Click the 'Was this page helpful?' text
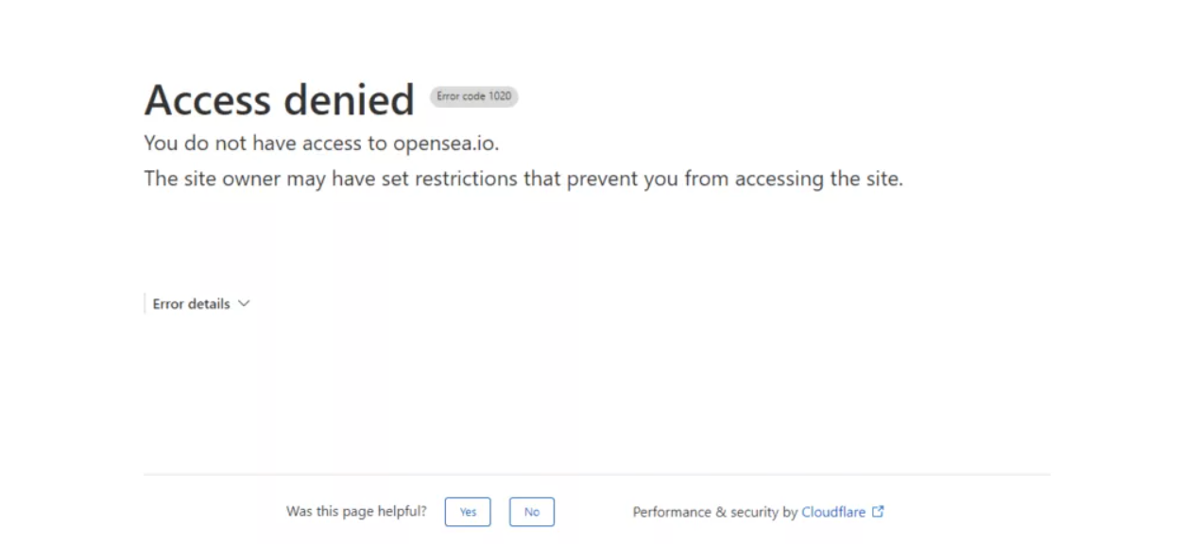Viewport: 1200px width, 544px height. [356, 512]
